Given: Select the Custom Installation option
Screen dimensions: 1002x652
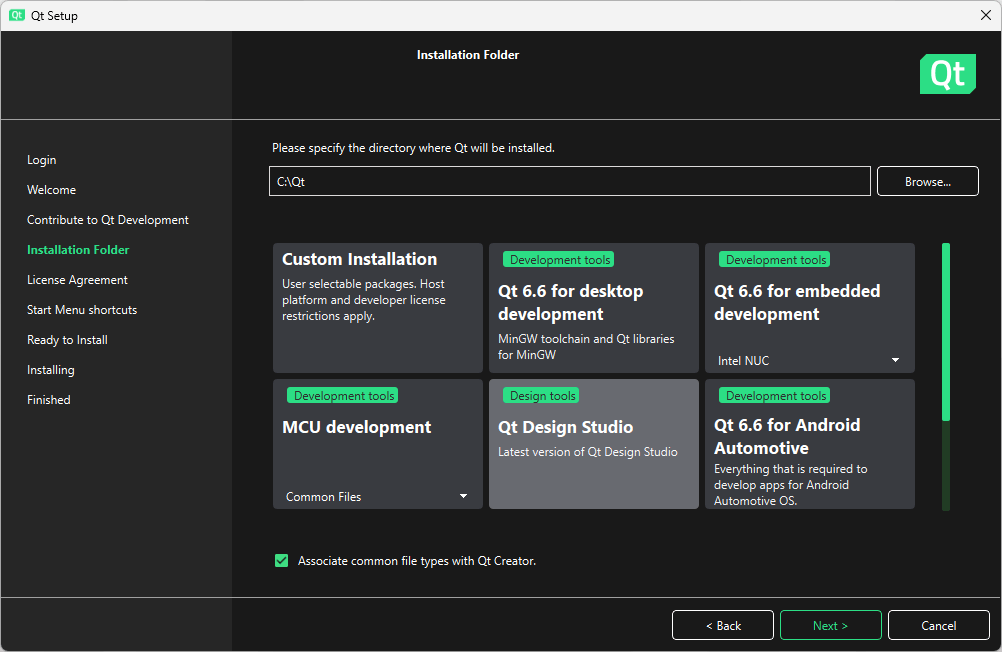Looking at the screenshot, I should coord(377,308).
